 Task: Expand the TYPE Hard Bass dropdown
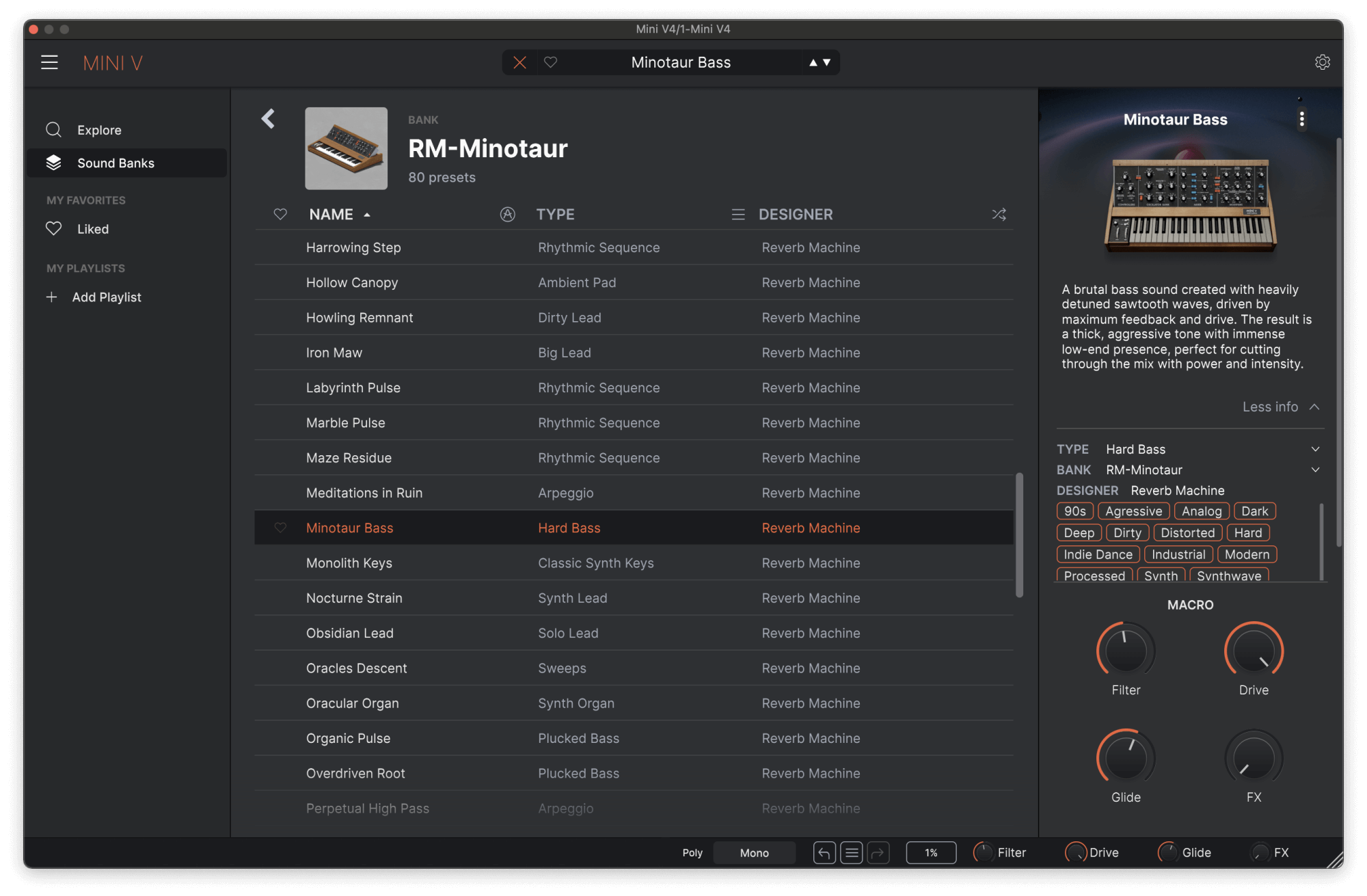(x=1315, y=449)
